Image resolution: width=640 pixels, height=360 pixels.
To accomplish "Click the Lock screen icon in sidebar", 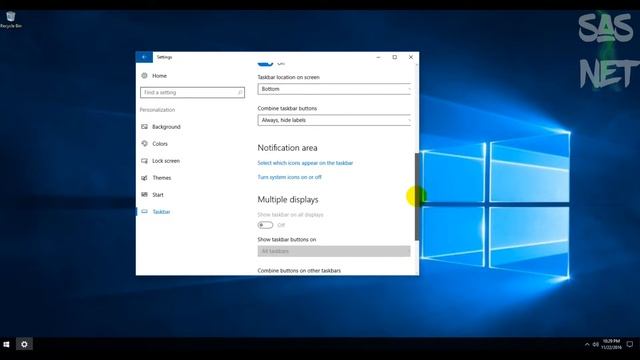I will pos(144,161).
